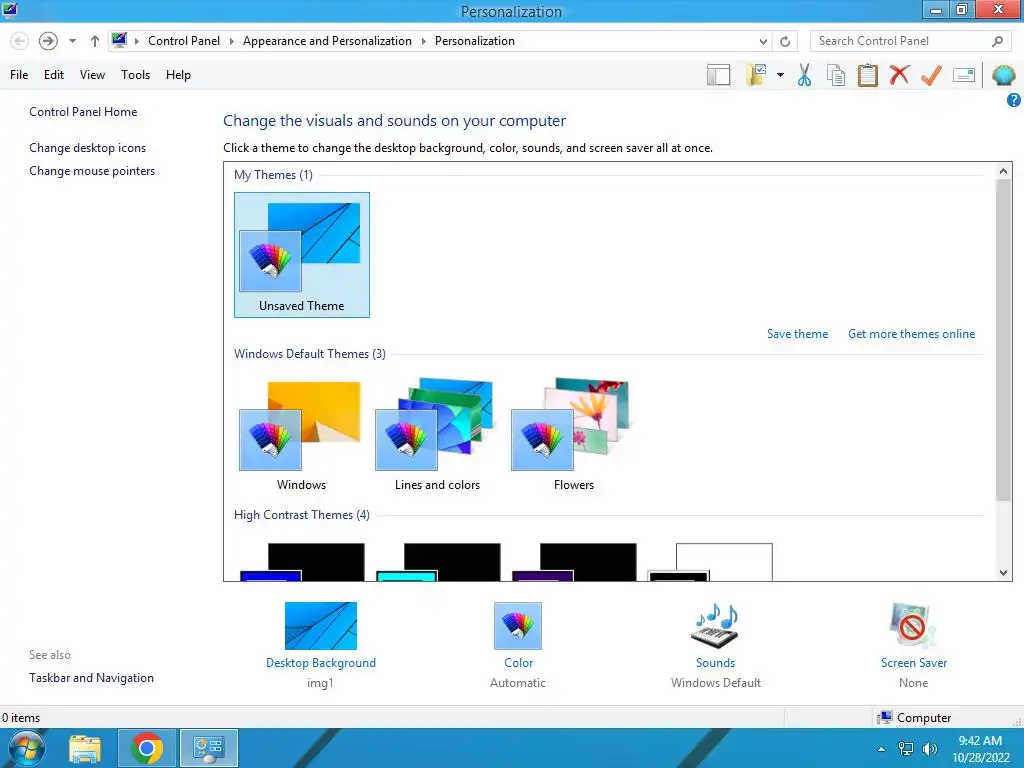The image size is (1024, 768).
Task: Click the search magnifier icon
Action: [x=997, y=41]
